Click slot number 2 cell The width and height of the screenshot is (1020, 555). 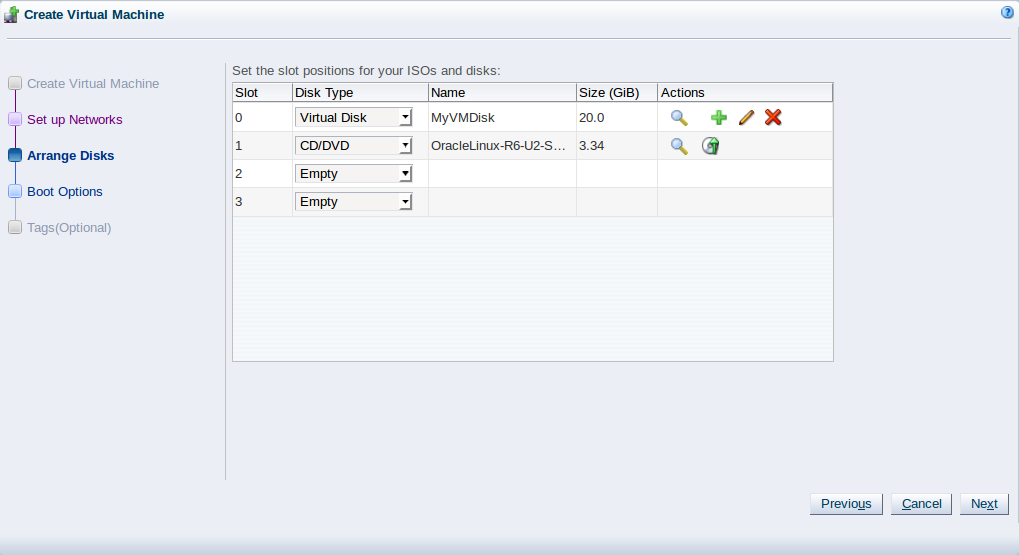(x=263, y=174)
